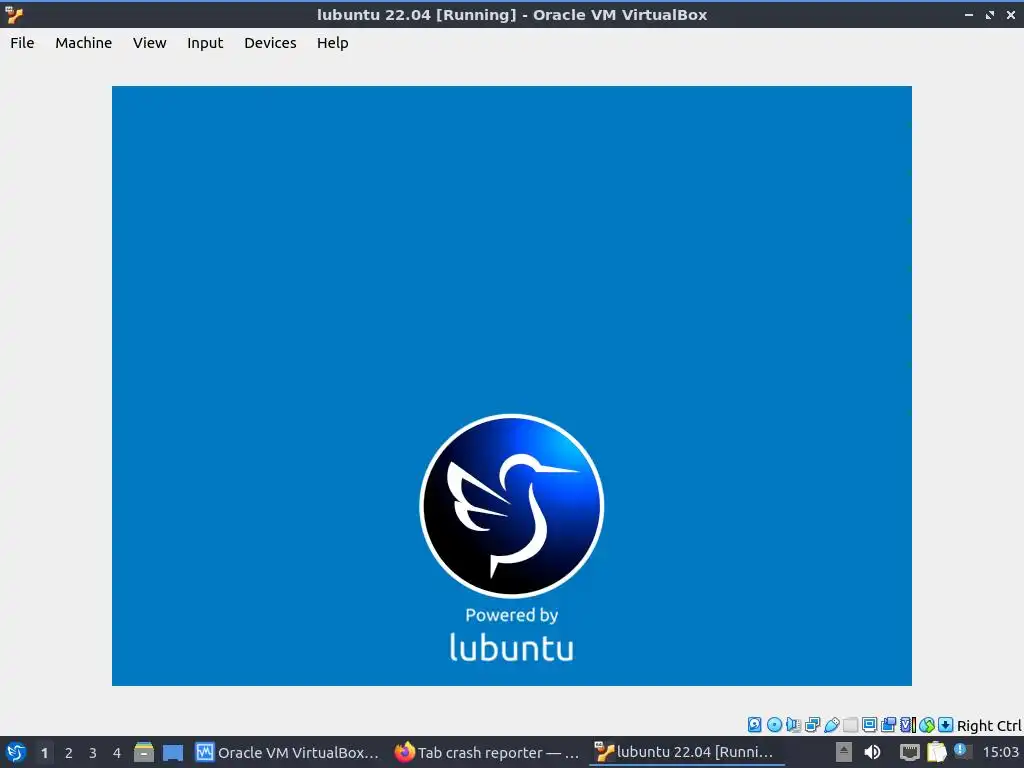The width and height of the screenshot is (1024, 768).
Task: Switch to workspace 1
Action: [x=44, y=753]
